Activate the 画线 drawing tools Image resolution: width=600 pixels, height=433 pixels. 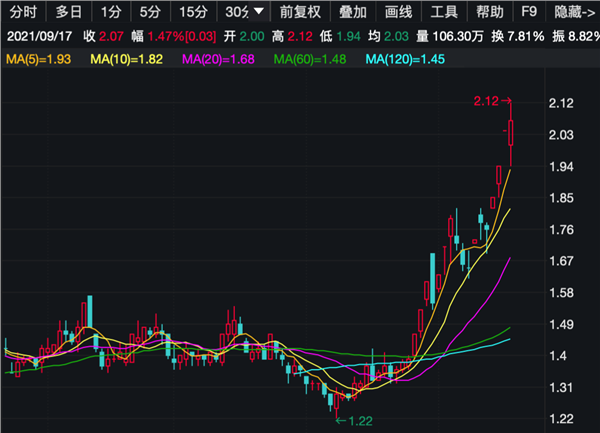[x=398, y=12]
